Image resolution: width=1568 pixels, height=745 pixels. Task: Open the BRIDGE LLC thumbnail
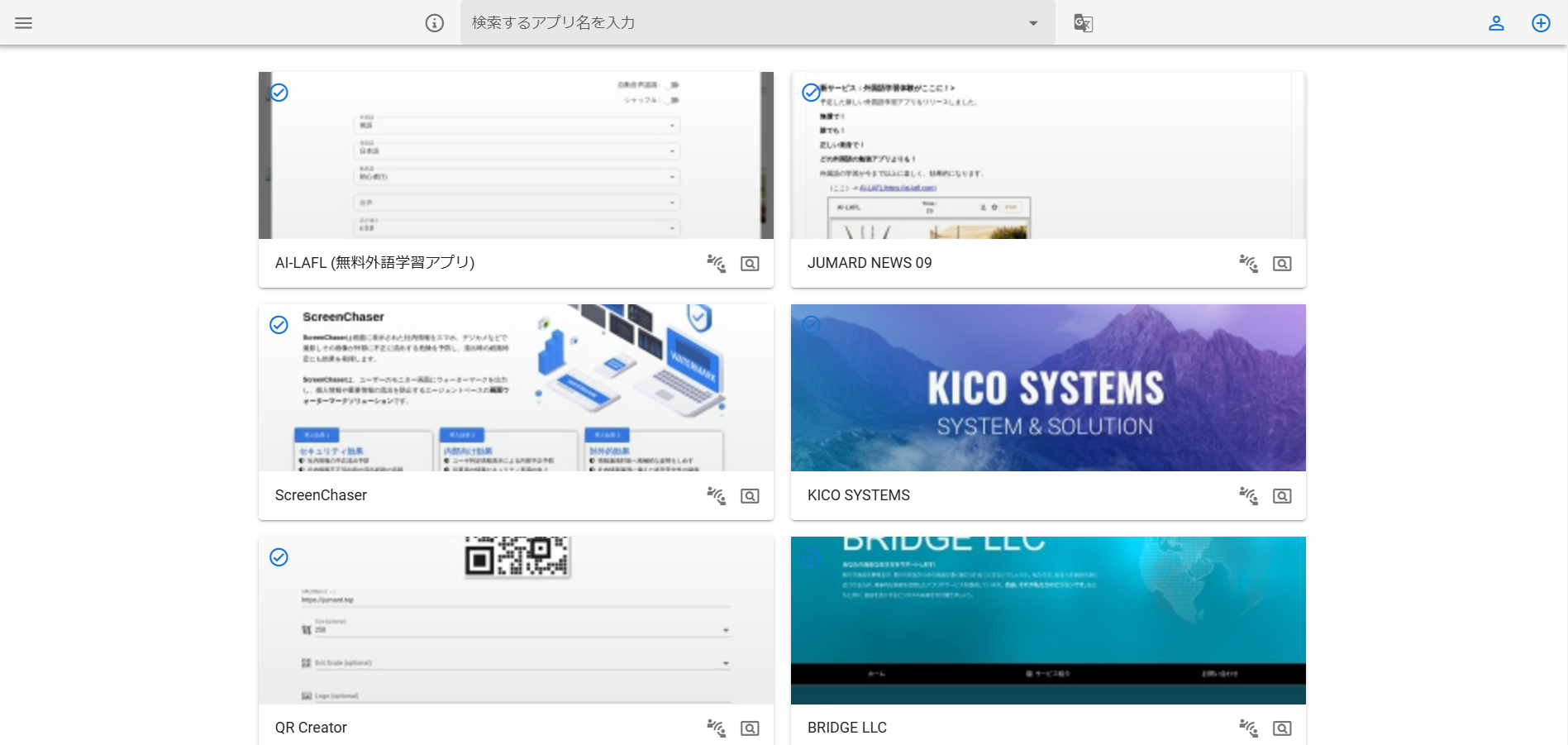[1048, 620]
